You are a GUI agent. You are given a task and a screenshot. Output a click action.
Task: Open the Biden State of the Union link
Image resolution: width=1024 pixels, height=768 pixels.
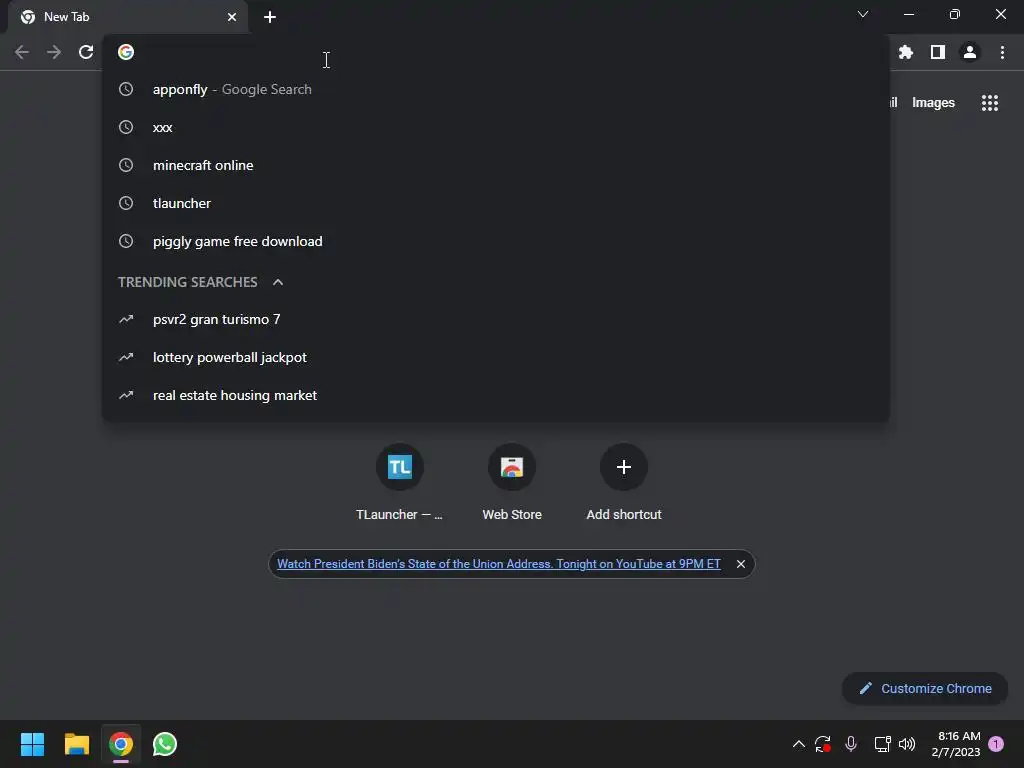[x=499, y=564]
